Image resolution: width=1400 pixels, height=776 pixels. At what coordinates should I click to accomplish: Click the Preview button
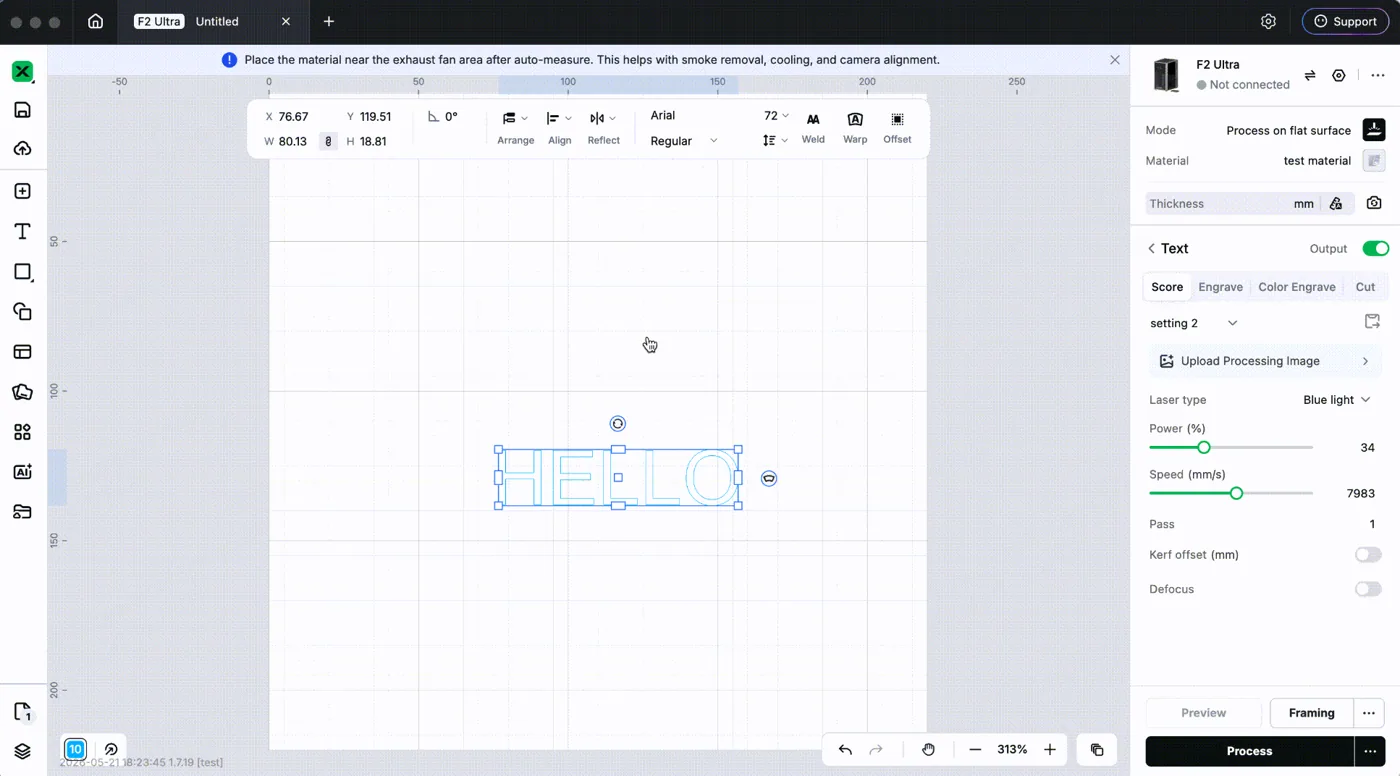coord(1203,713)
